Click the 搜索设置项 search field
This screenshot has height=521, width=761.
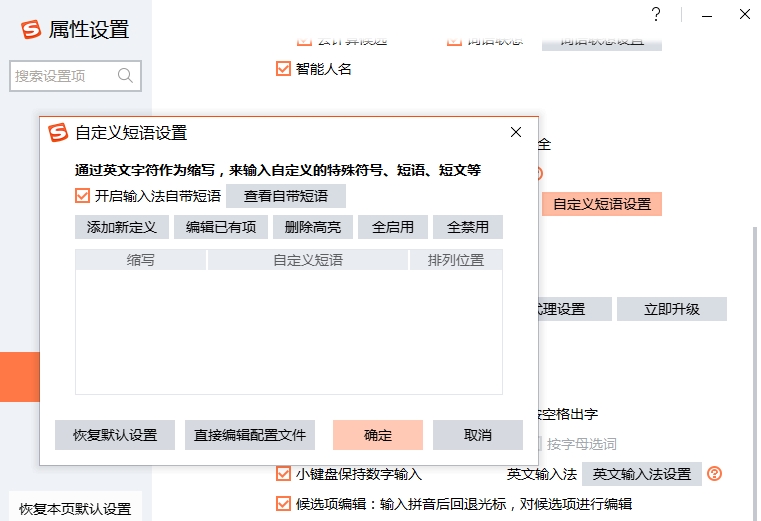[x=75, y=76]
